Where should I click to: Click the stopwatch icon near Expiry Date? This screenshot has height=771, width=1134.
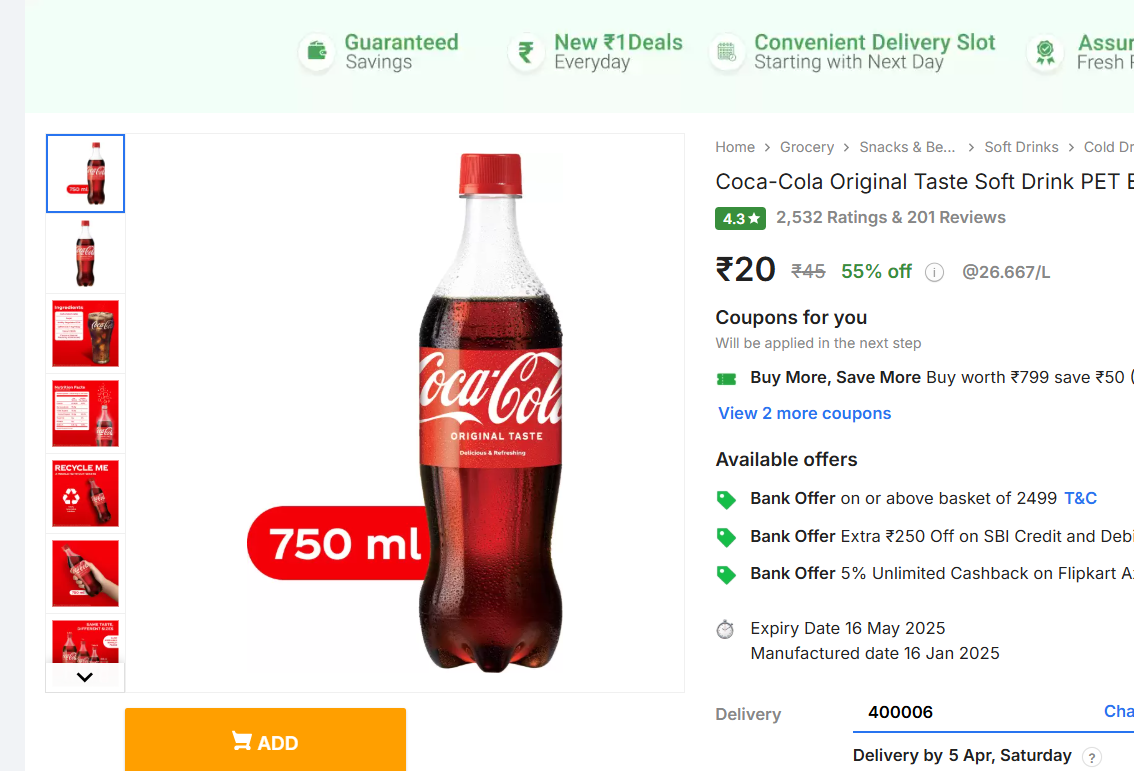(726, 630)
